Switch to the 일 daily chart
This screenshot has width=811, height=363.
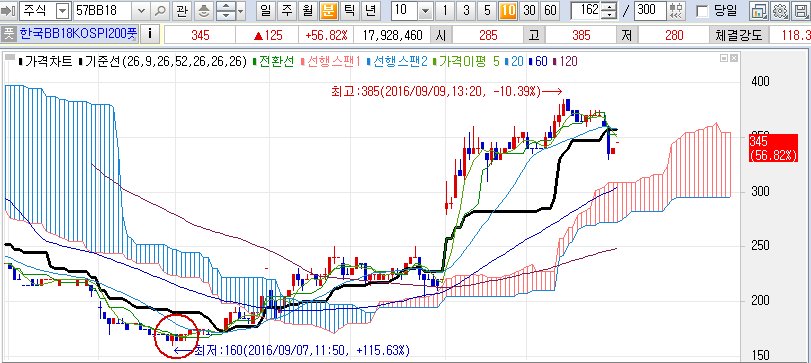click(x=266, y=10)
